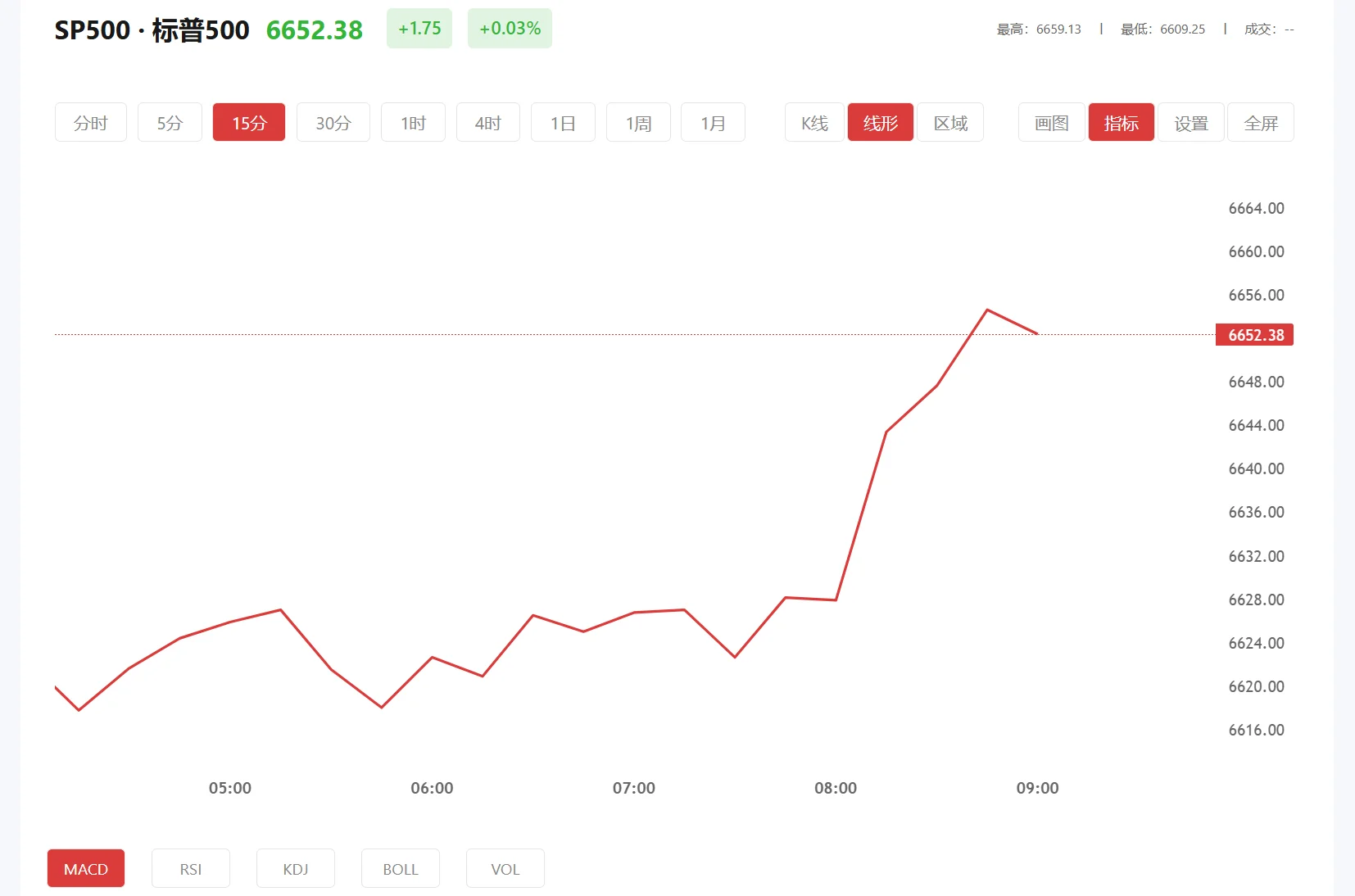Open the 画图 drawing tools

[1051, 123]
